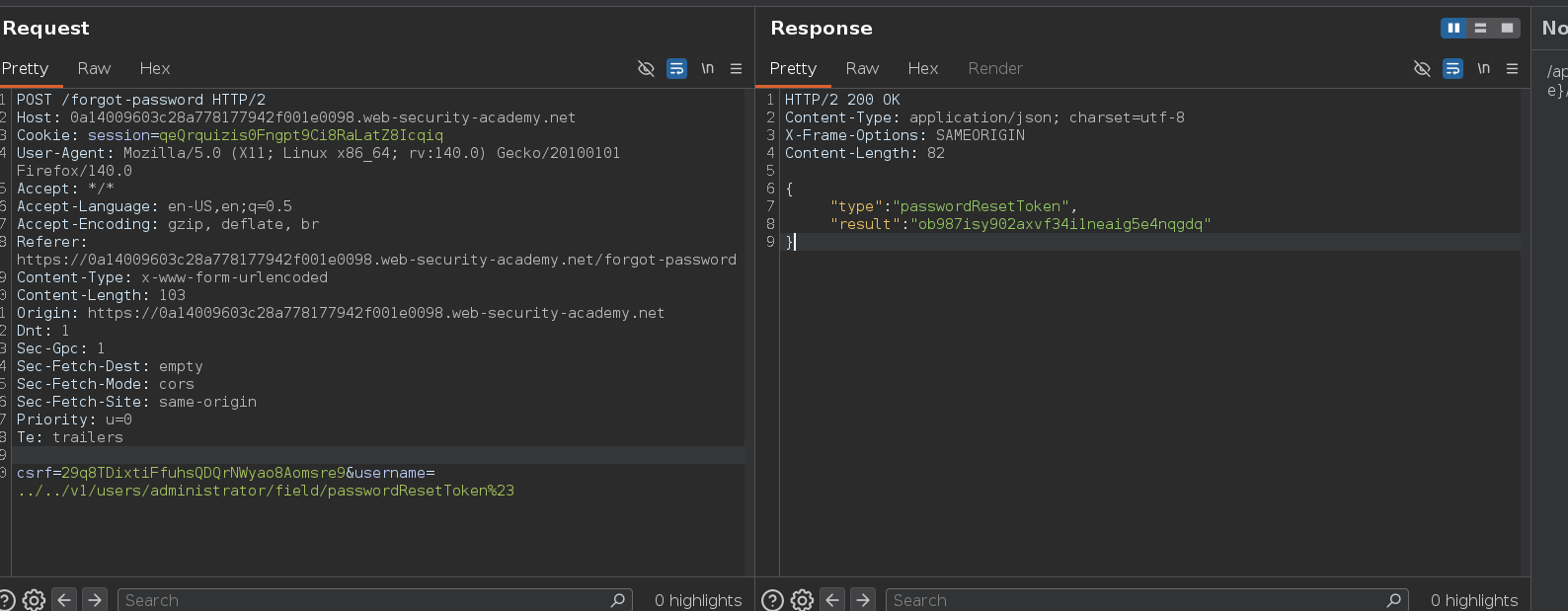Open search settings gear below Response panel
1568x611 pixels.
(x=802, y=599)
